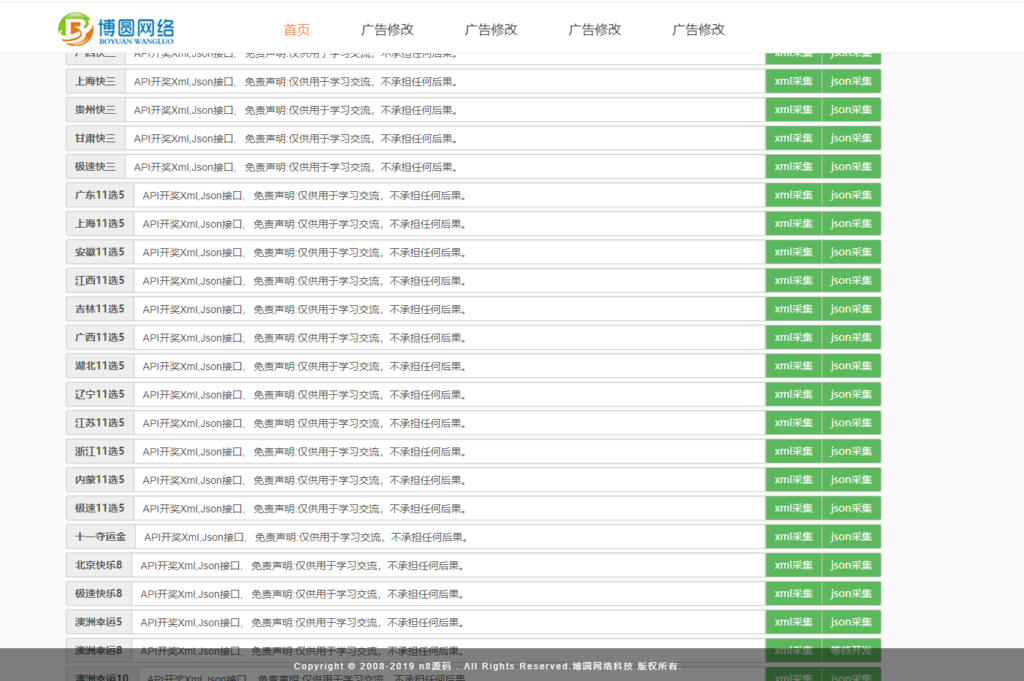Screen dimensions: 1024x681
Task: Hit json采集 for 湖北11选5
Action: coord(851,366)
